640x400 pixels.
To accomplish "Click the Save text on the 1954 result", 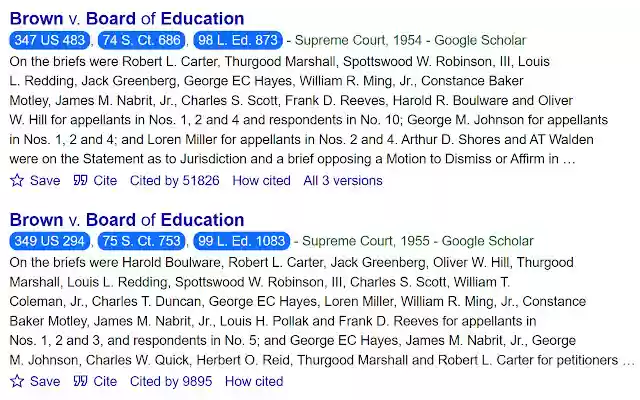I will 45,181.
